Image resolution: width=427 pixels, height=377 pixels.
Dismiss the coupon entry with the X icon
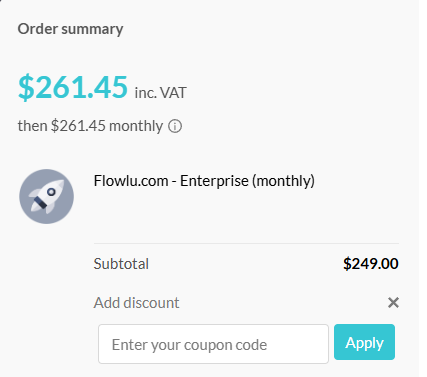(x=393, y=303)
